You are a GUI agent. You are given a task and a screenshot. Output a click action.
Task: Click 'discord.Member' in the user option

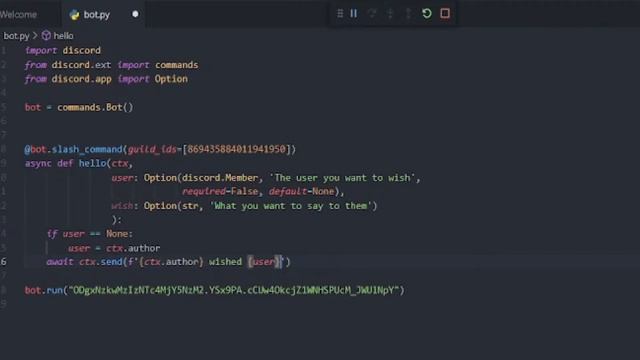pyautogui.click(x=220, y=178)
